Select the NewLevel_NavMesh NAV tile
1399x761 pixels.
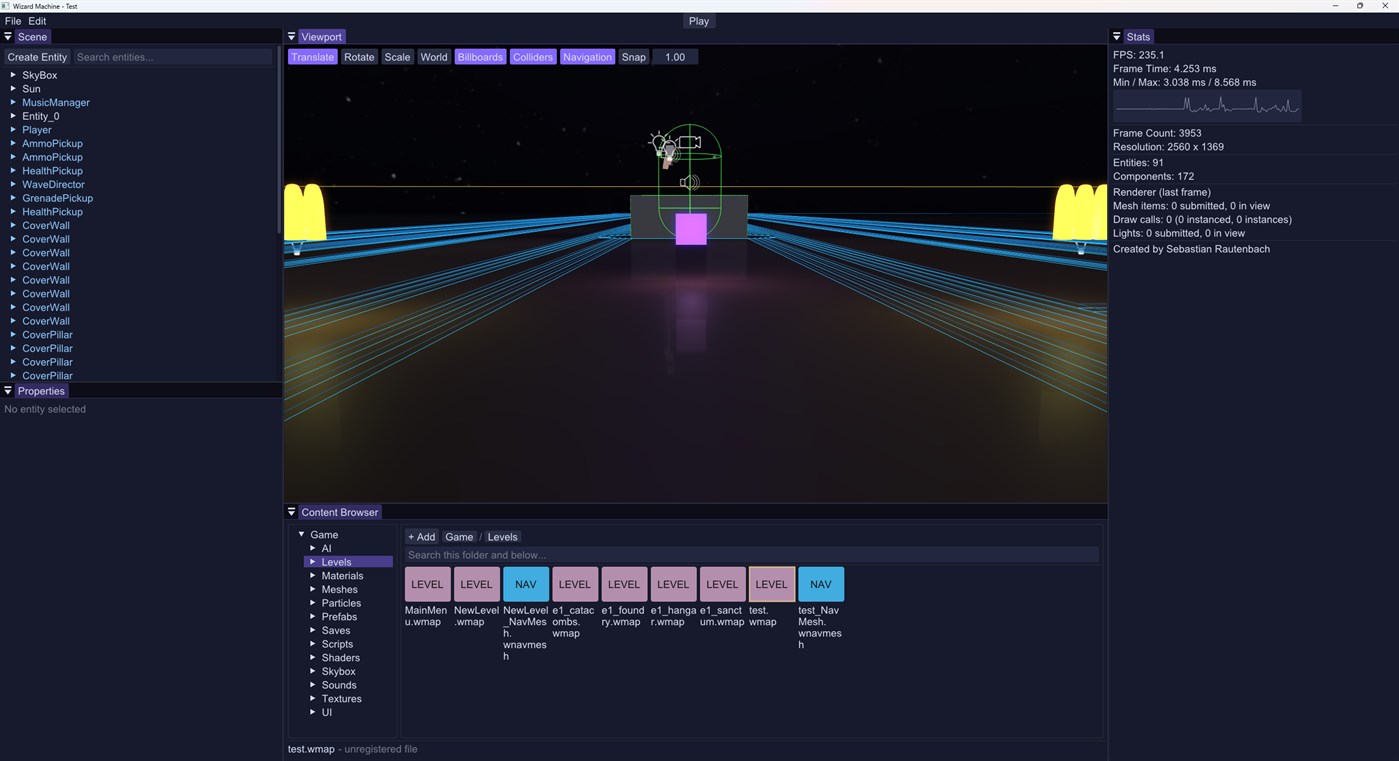point(525,584)
